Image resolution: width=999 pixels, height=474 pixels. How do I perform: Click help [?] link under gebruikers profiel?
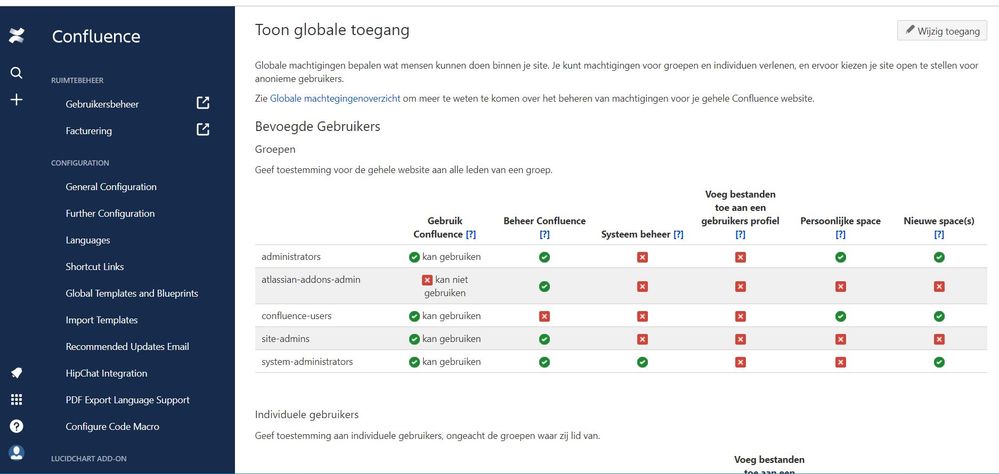(740, 234)
